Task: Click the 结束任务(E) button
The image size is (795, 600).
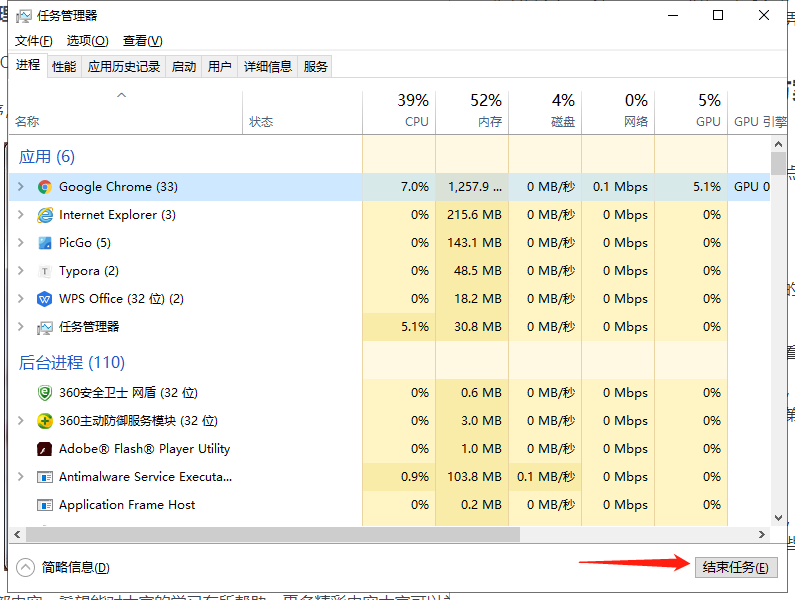Action: (736, 567)
